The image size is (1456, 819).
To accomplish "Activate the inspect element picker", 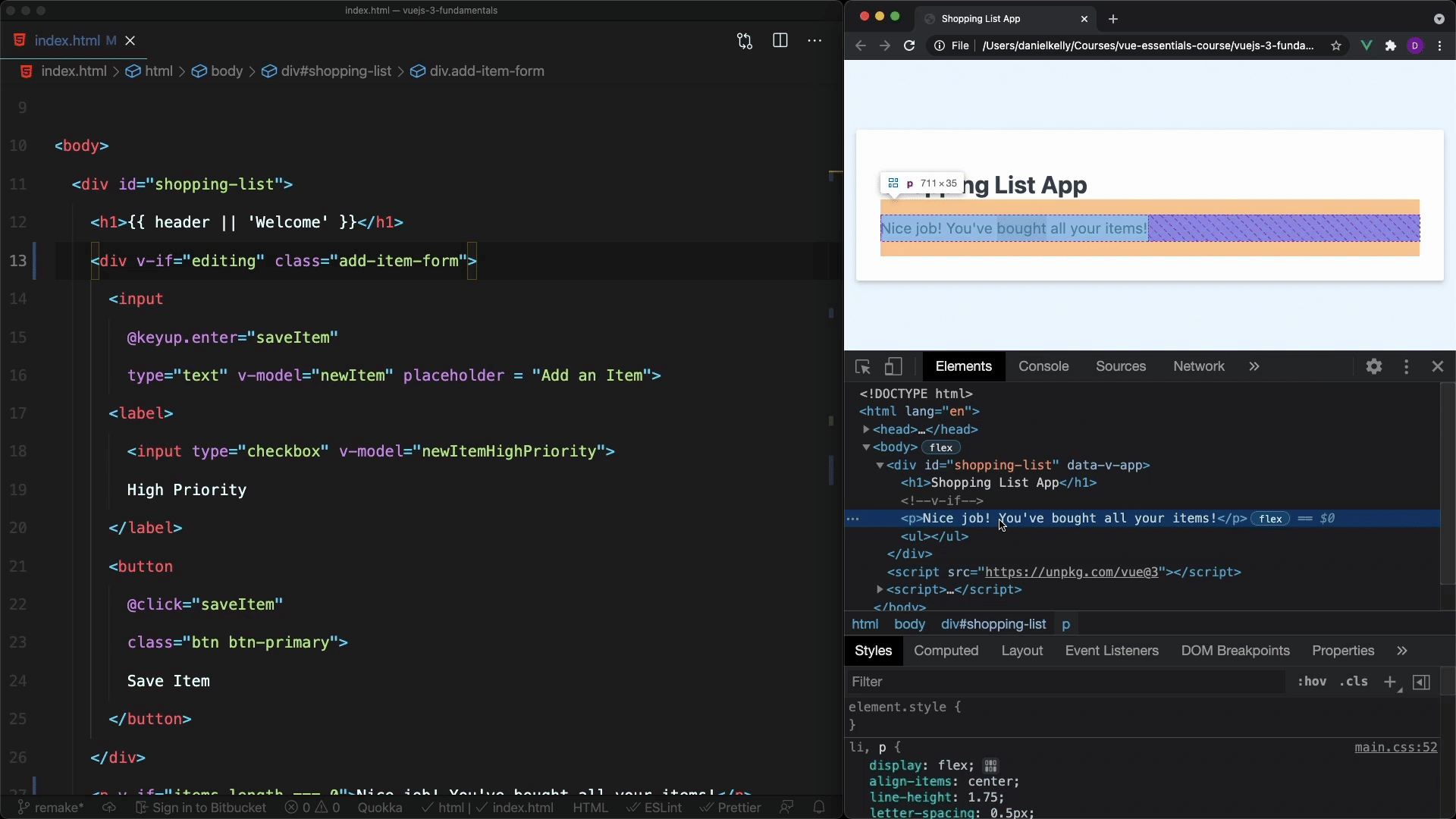I will pos(863,367).
